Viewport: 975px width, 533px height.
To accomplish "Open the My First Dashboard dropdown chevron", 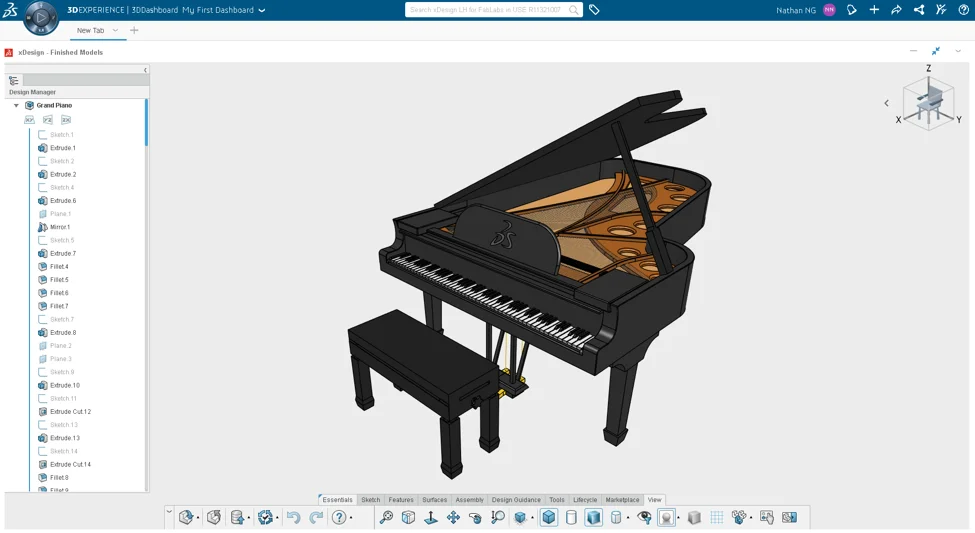I will [262, 11].
